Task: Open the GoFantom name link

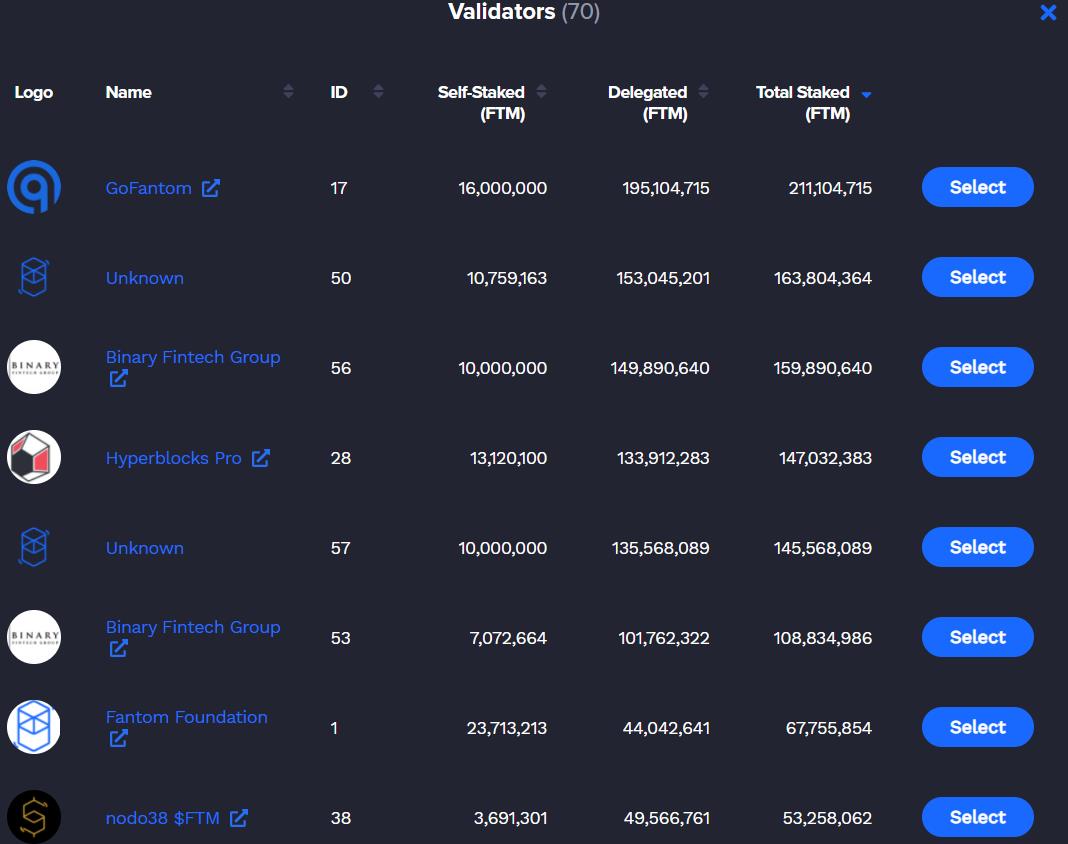Action: [x=148, y=188]
